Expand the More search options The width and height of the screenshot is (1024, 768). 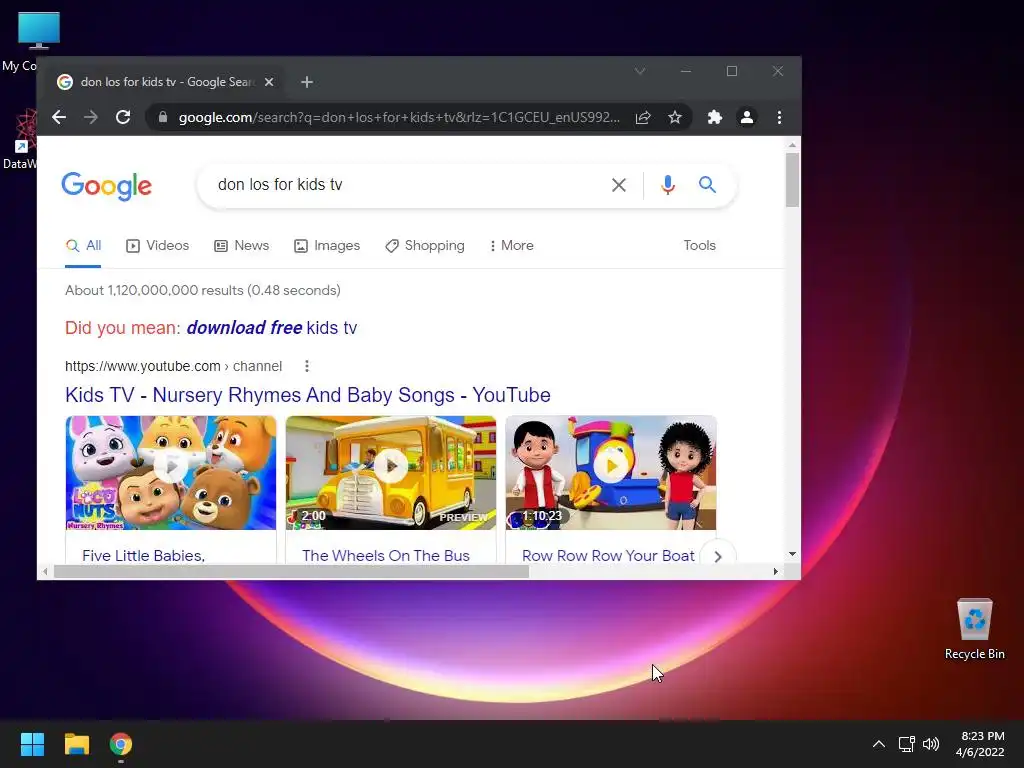(x=511, y=246)
